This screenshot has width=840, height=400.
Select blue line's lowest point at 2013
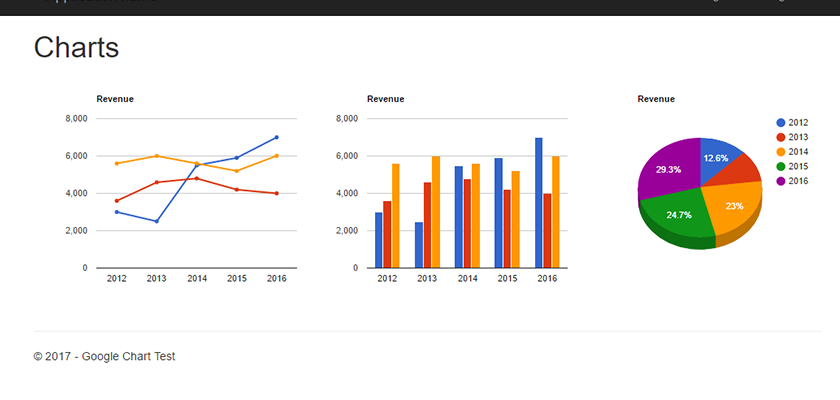[157, 221]
